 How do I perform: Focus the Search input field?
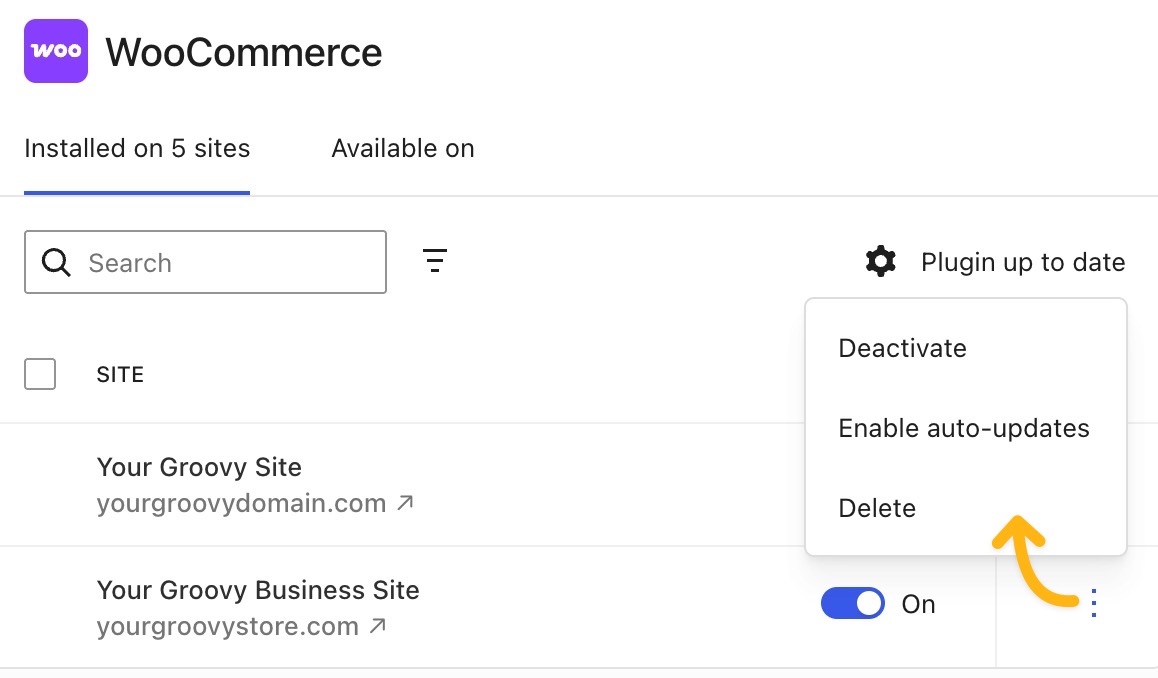205,262
